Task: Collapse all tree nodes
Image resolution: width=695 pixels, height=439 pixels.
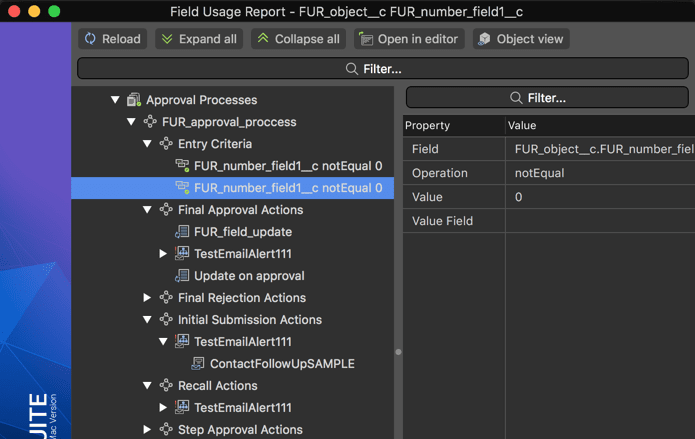Action: point(298,39)
